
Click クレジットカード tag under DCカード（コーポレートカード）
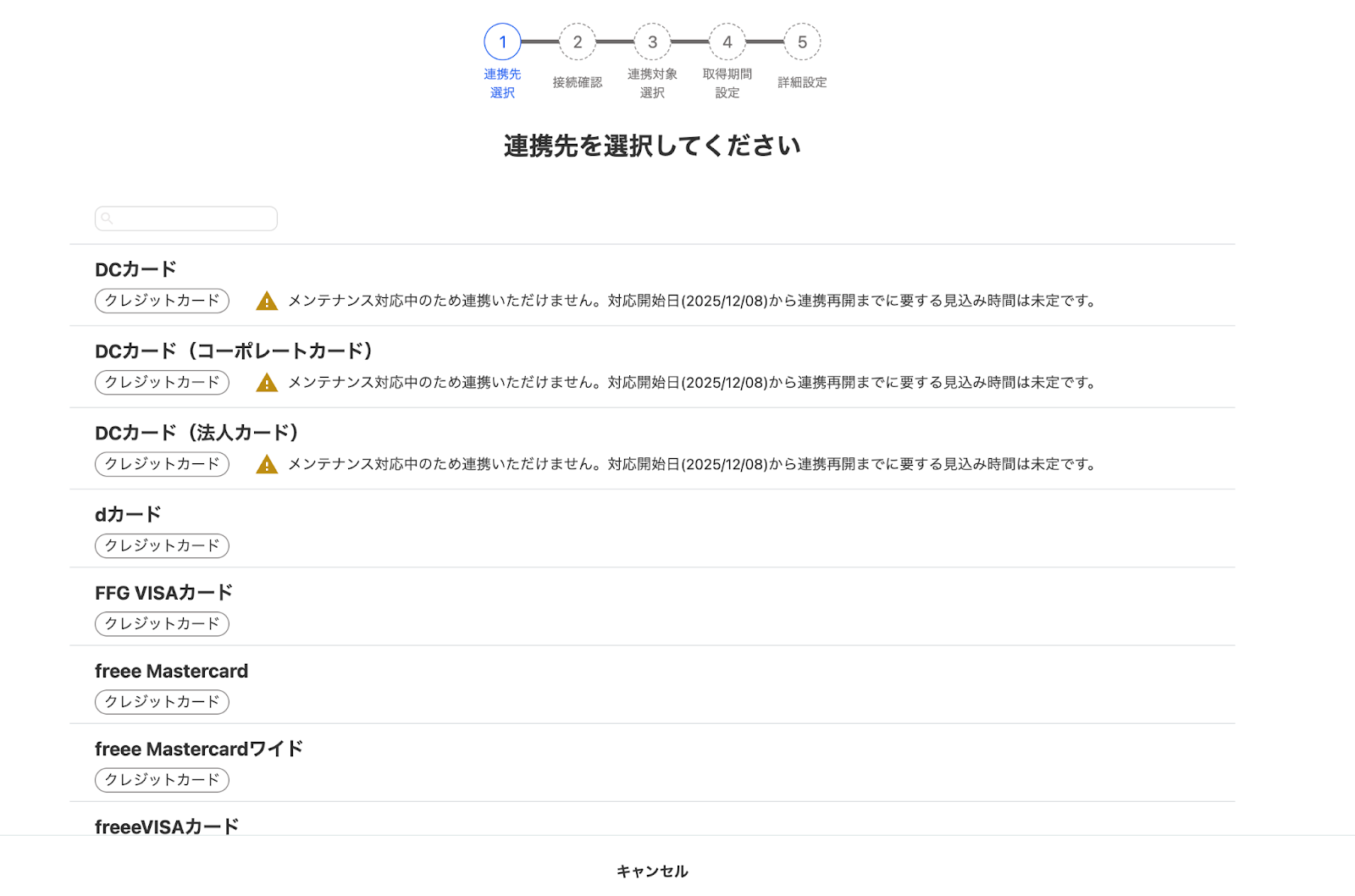pos(162,383)
